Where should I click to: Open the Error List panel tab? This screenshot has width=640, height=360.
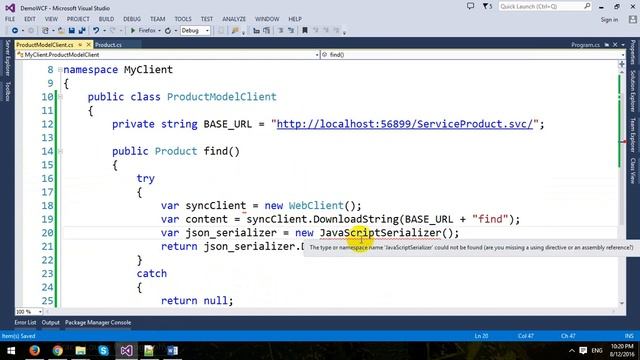tap(25, 322)
